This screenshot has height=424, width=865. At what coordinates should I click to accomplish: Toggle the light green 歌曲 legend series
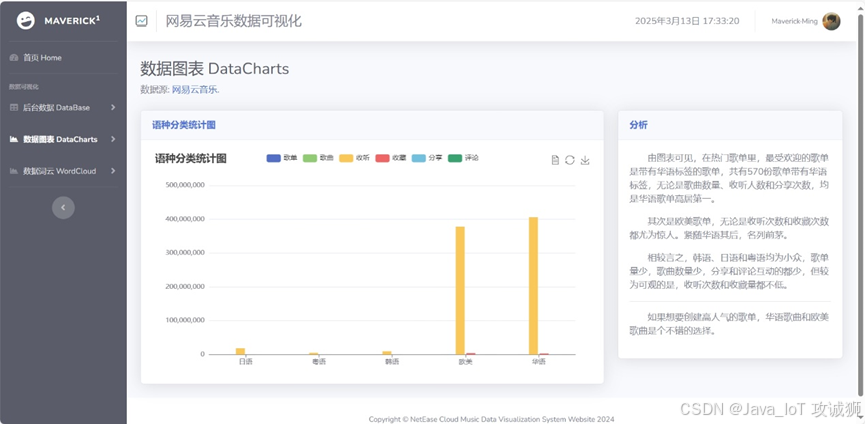pyautogui.click(x=318, y=158)
